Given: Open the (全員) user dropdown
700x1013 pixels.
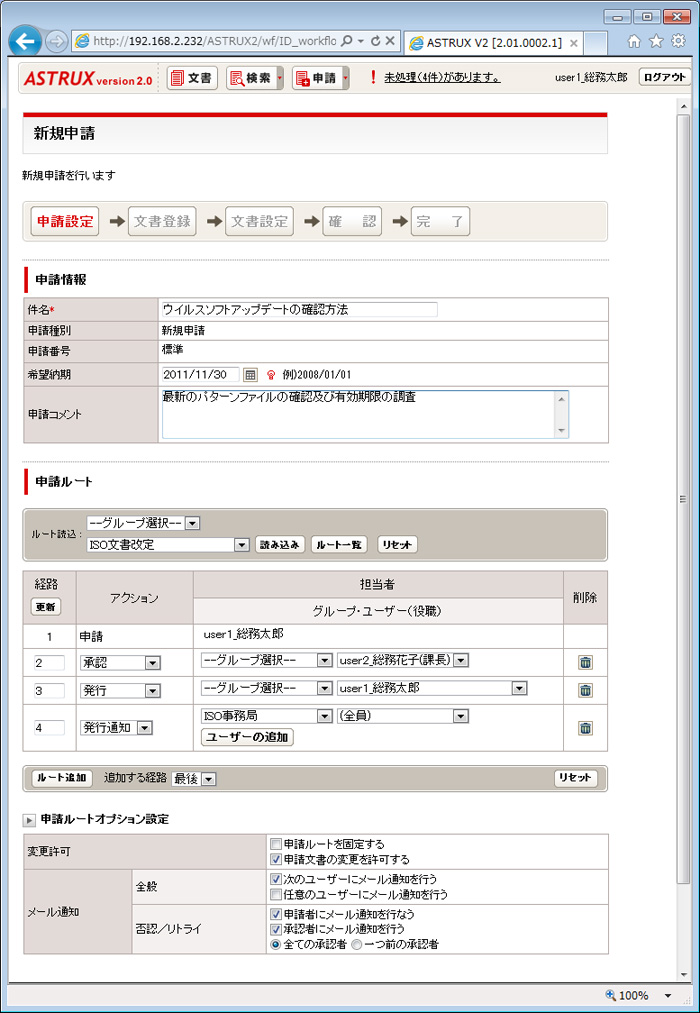Looking at the screenshot, I should pos(403,716).
